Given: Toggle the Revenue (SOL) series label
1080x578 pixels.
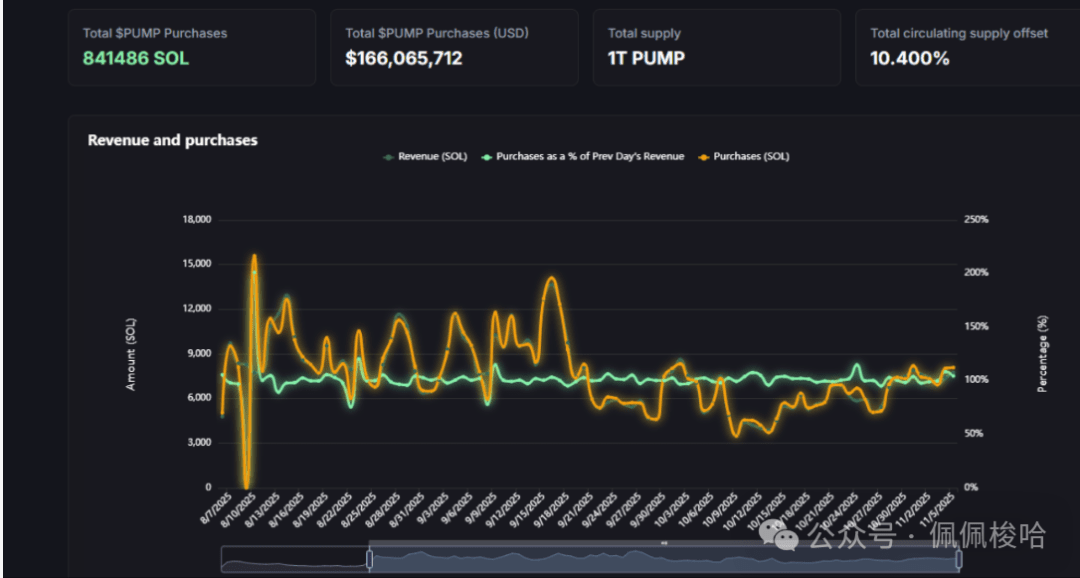Looking at the screenshot, I should click(430, 157).
